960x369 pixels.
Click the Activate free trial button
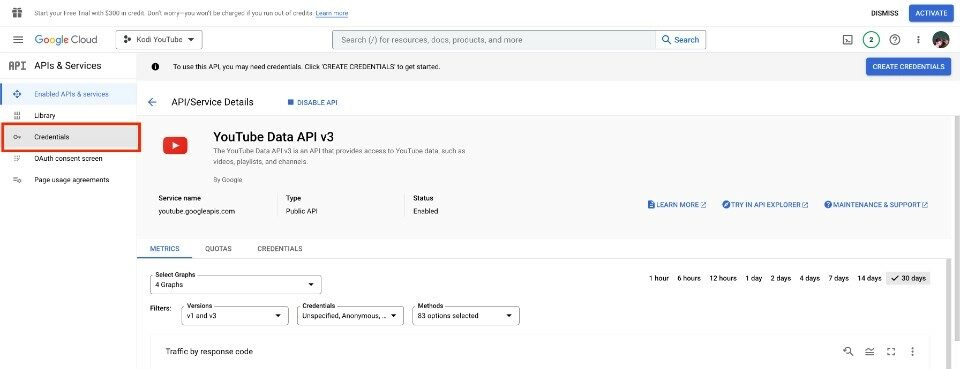click(x=931, y=13)
